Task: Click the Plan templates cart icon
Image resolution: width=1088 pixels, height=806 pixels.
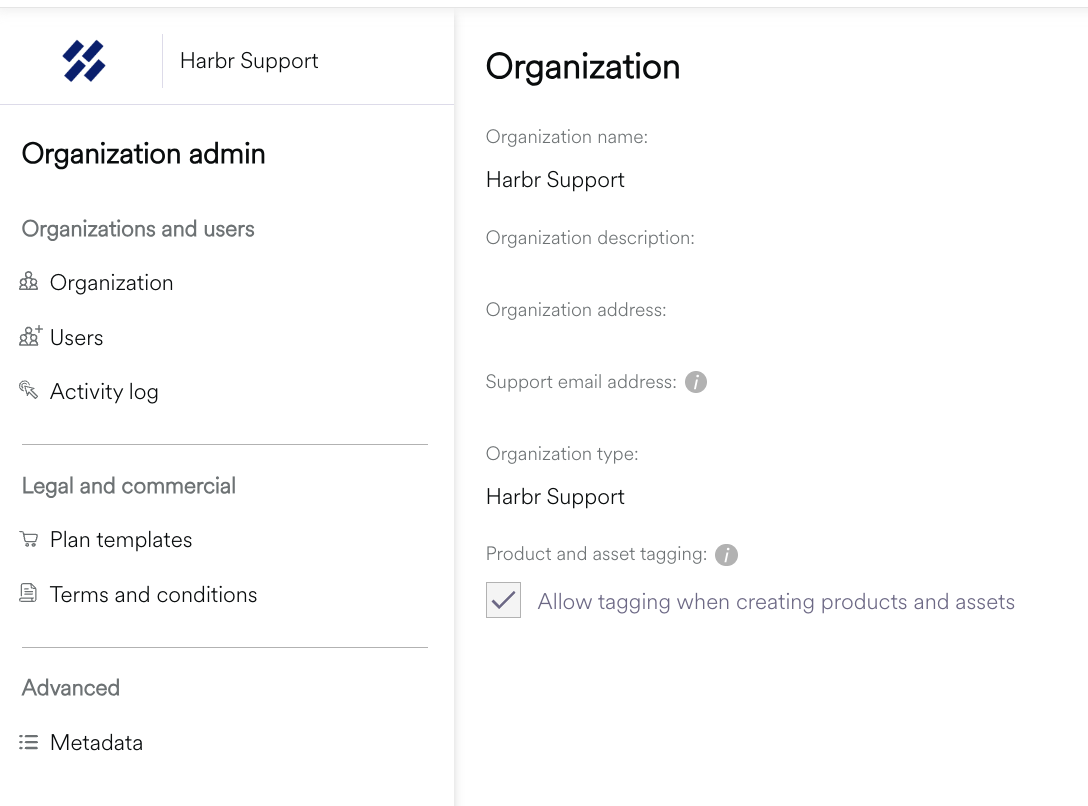Action: tap(28, 539)
